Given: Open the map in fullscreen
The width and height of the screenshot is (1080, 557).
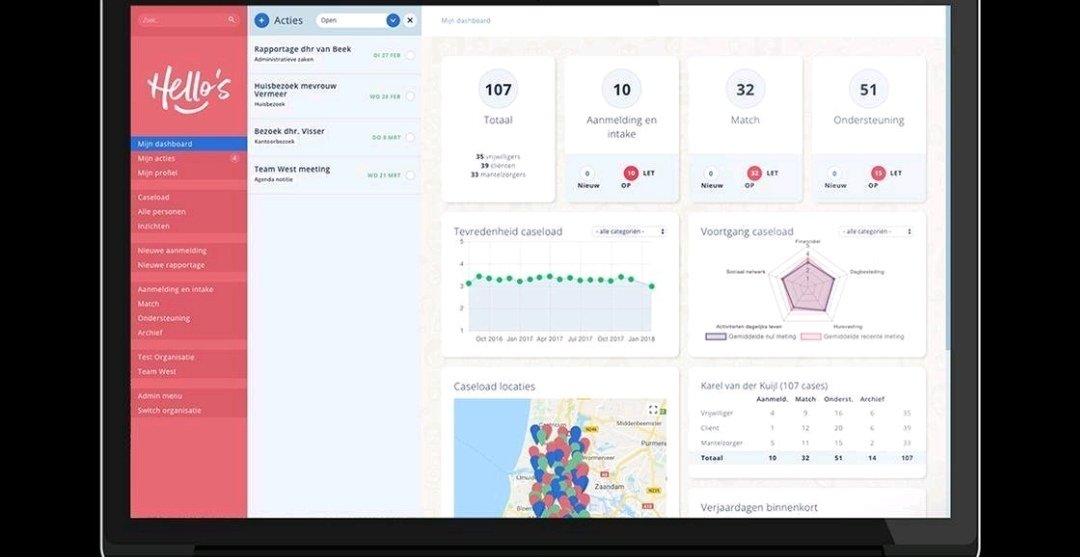Looking at the screenshot, I should click(653, 410).
